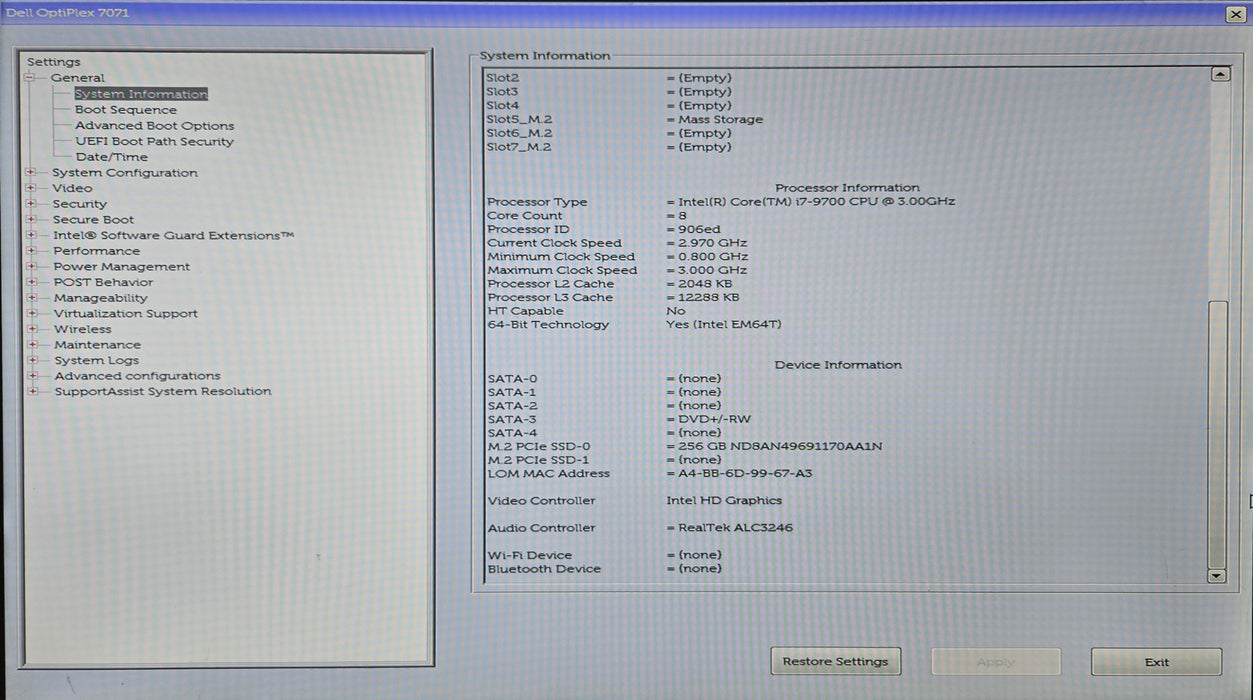Image resolution: width=1253 pixels, height=700 pixels.
Task: Expand the POST Behavior node
Action: click(32, 282)
